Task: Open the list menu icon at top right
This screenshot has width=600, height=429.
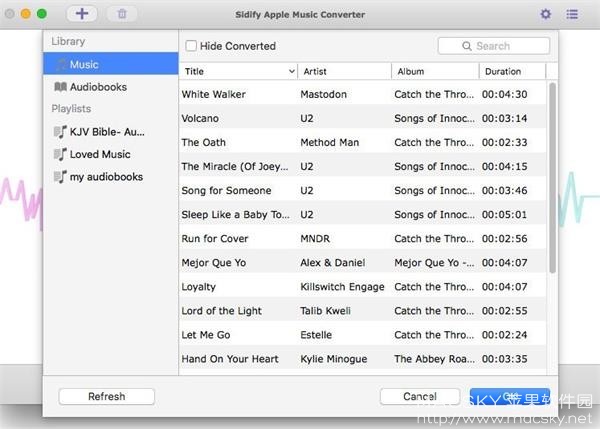Action: [572, 14]
